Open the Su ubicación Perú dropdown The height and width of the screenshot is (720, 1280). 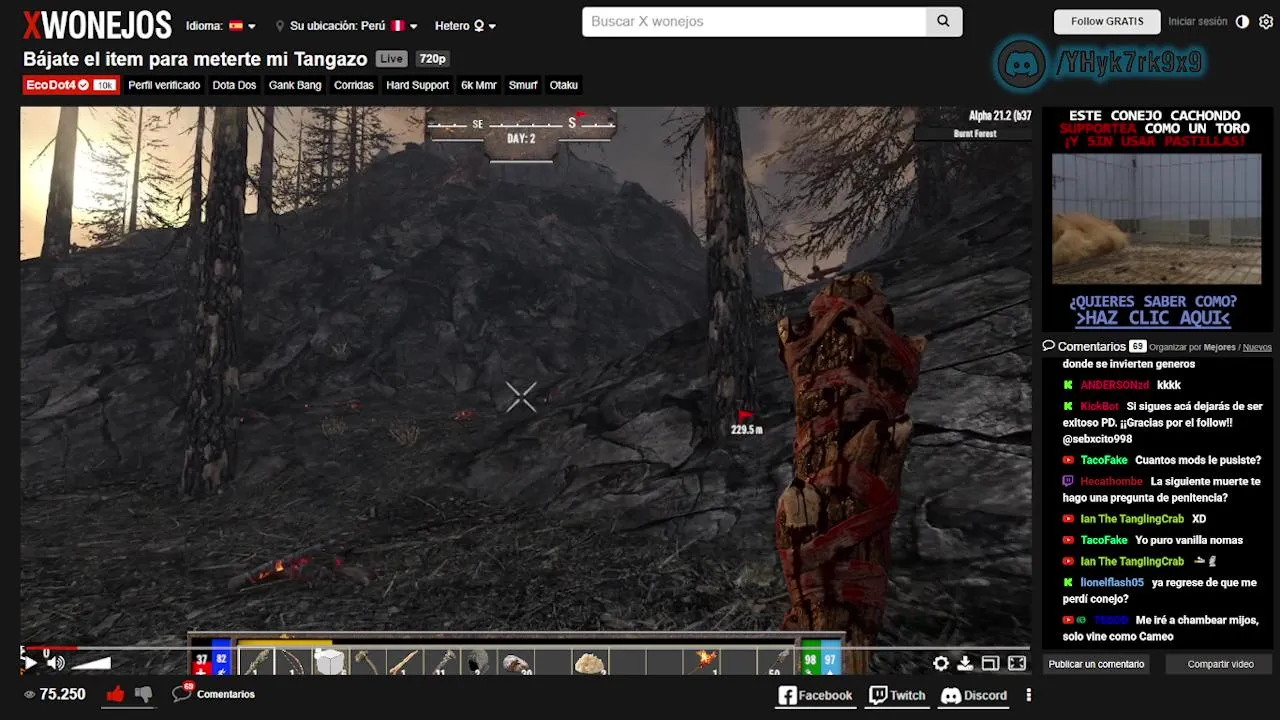(347, 26)
